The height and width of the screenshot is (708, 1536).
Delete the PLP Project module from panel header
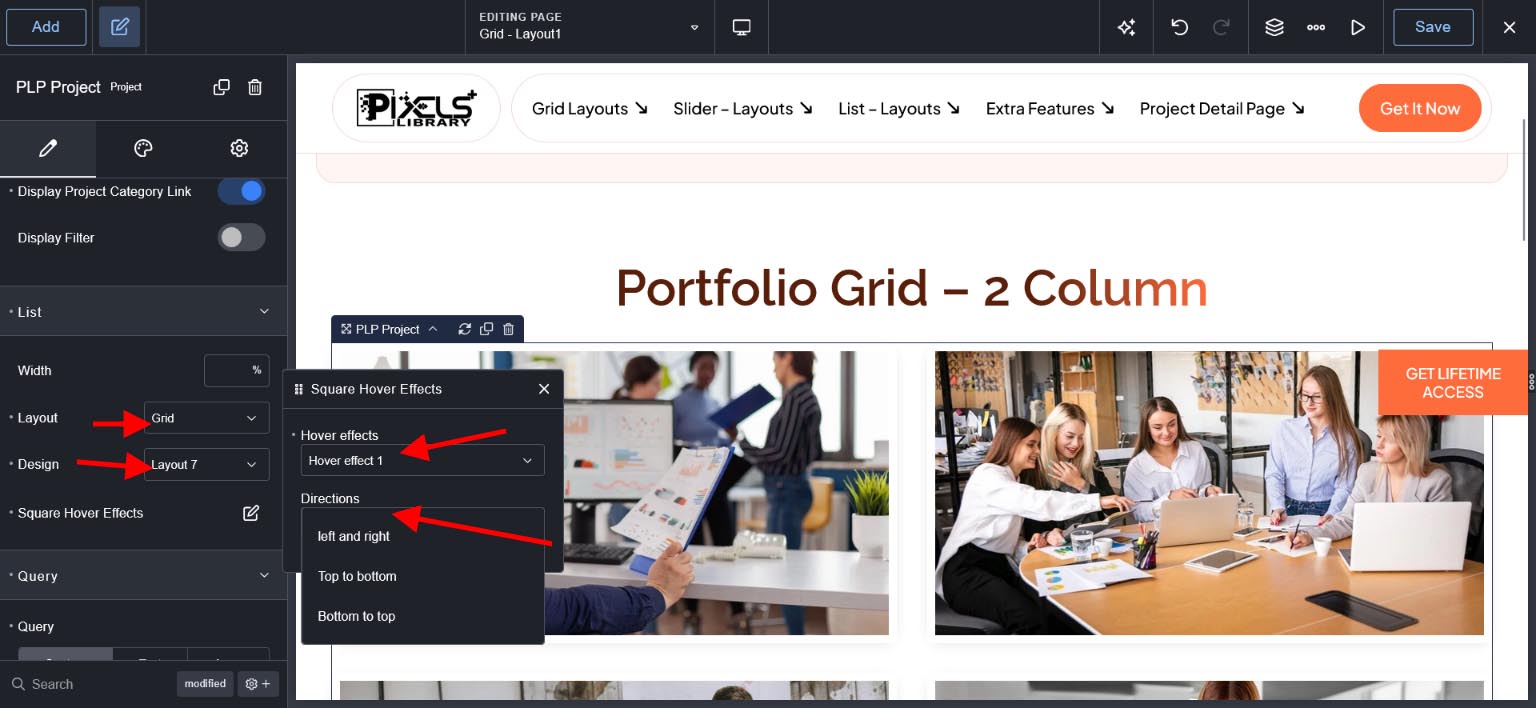click(x=255, y=87)
